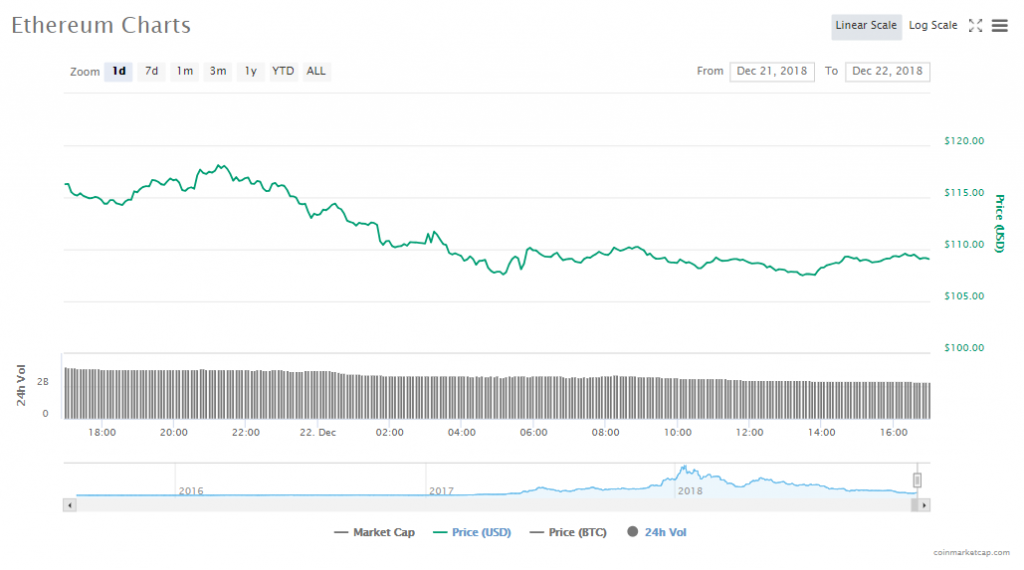Toggle Price (BTC) series in legend
The image size is (1024, 570).
point(568,533)
